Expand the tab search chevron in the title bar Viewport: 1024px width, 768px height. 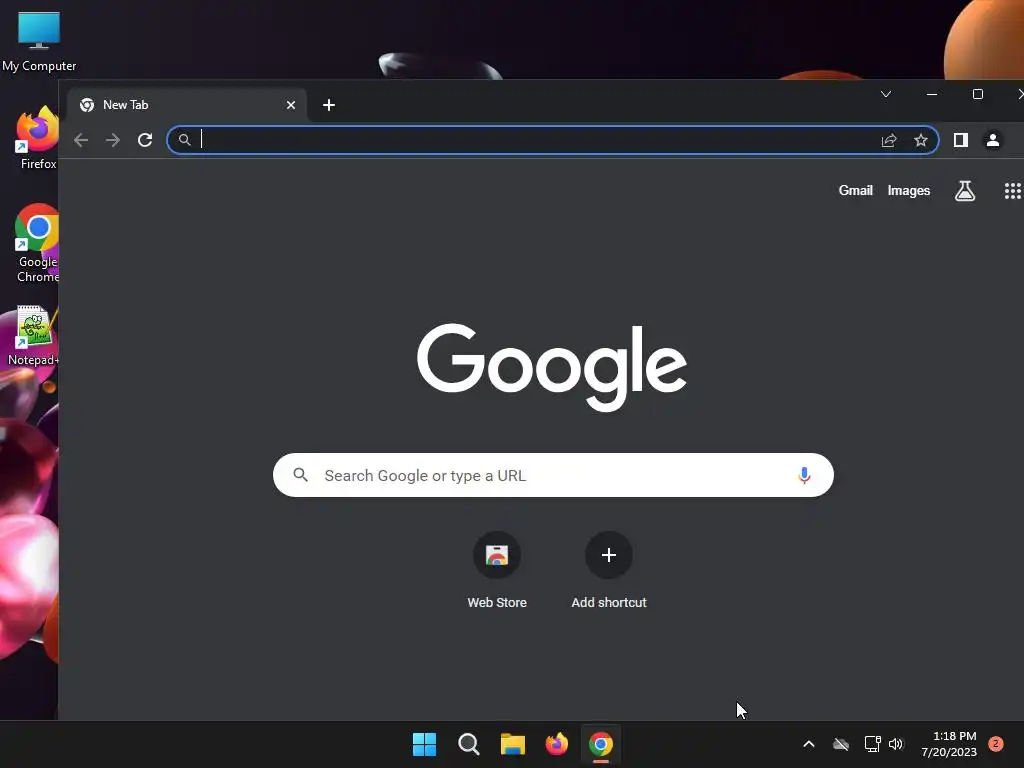[886, 94]
